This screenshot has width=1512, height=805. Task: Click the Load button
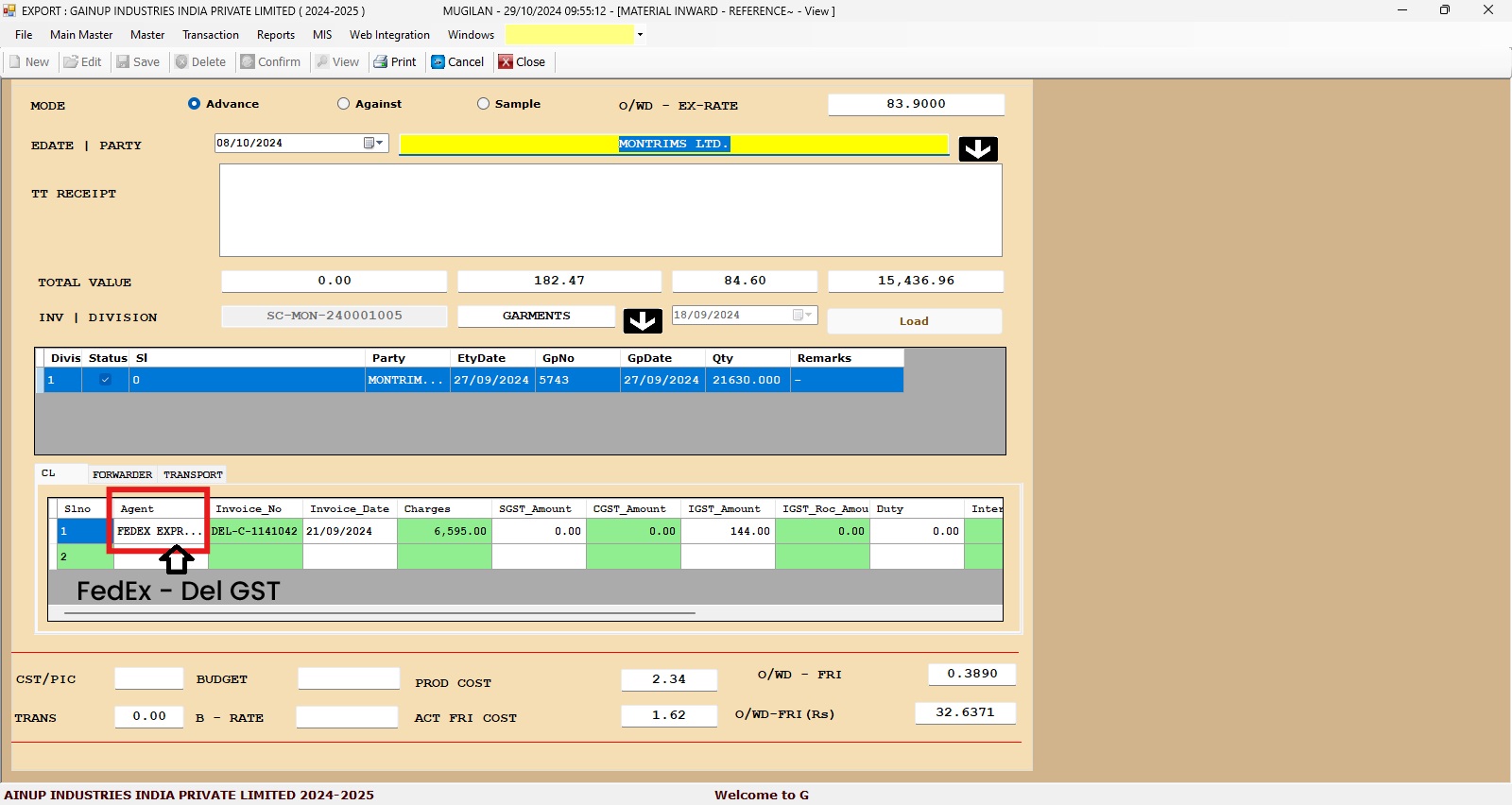coord(914,321)
